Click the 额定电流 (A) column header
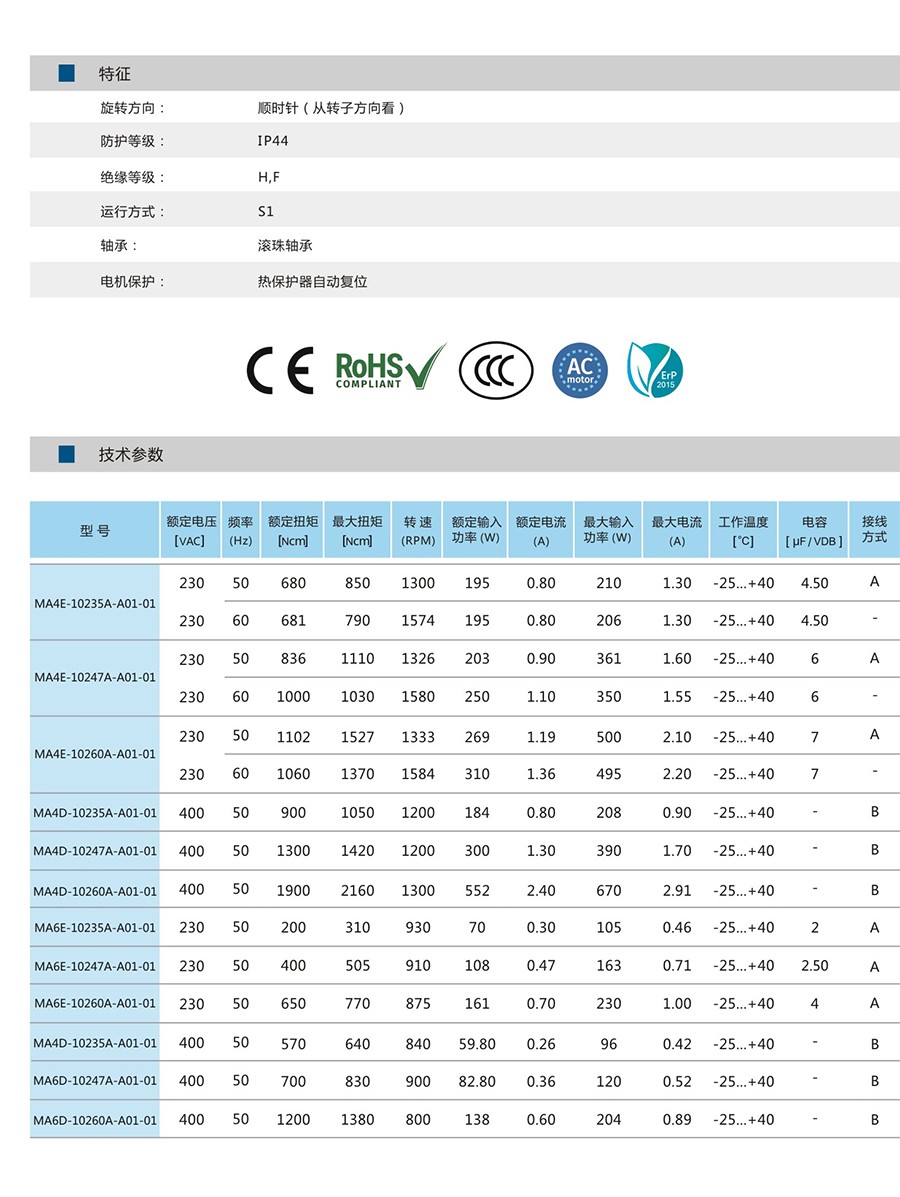 [540, 531]
